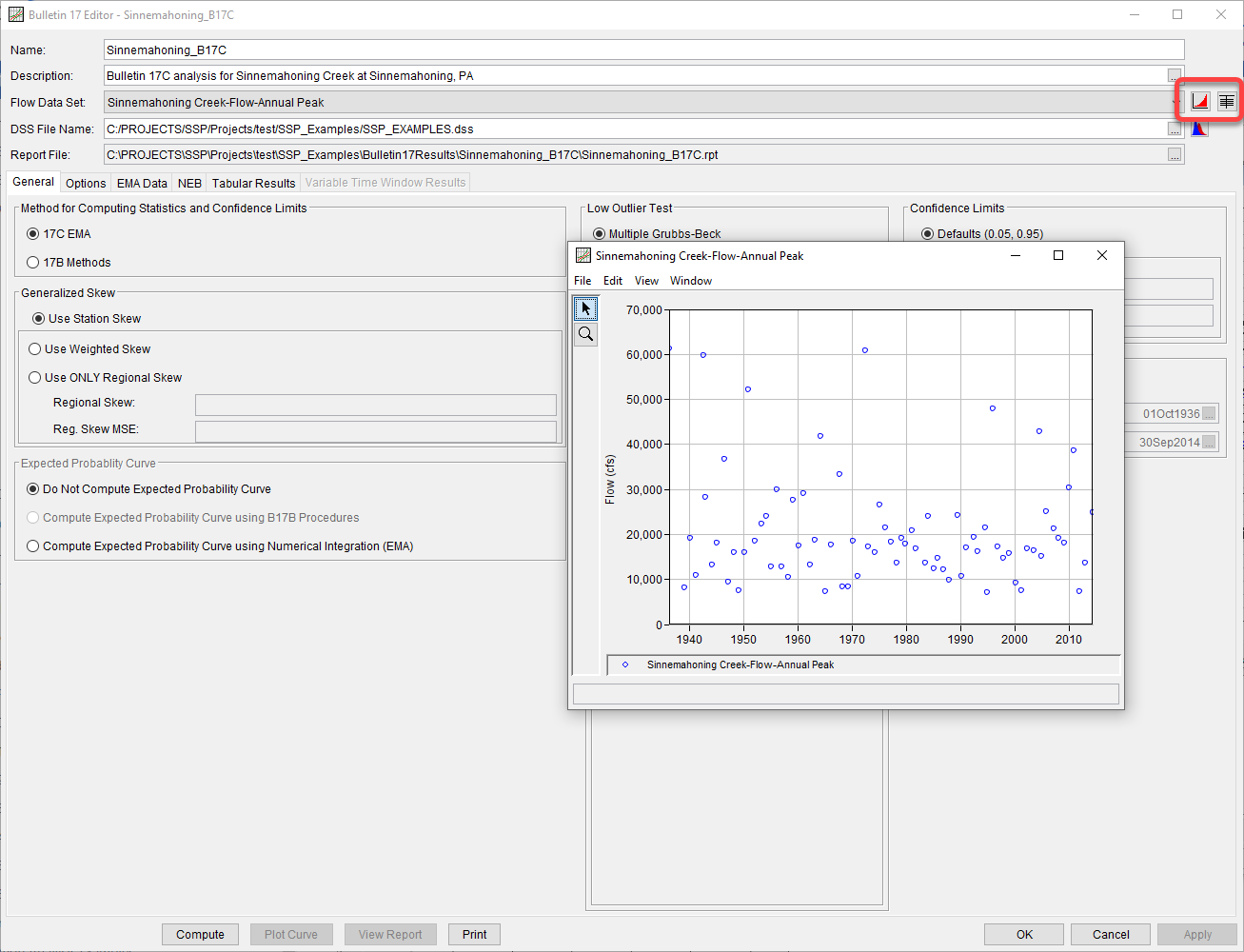Click the OK button
Image resolution: width=1244 pixels, height=952 pixels.
tap(1024, 935)
